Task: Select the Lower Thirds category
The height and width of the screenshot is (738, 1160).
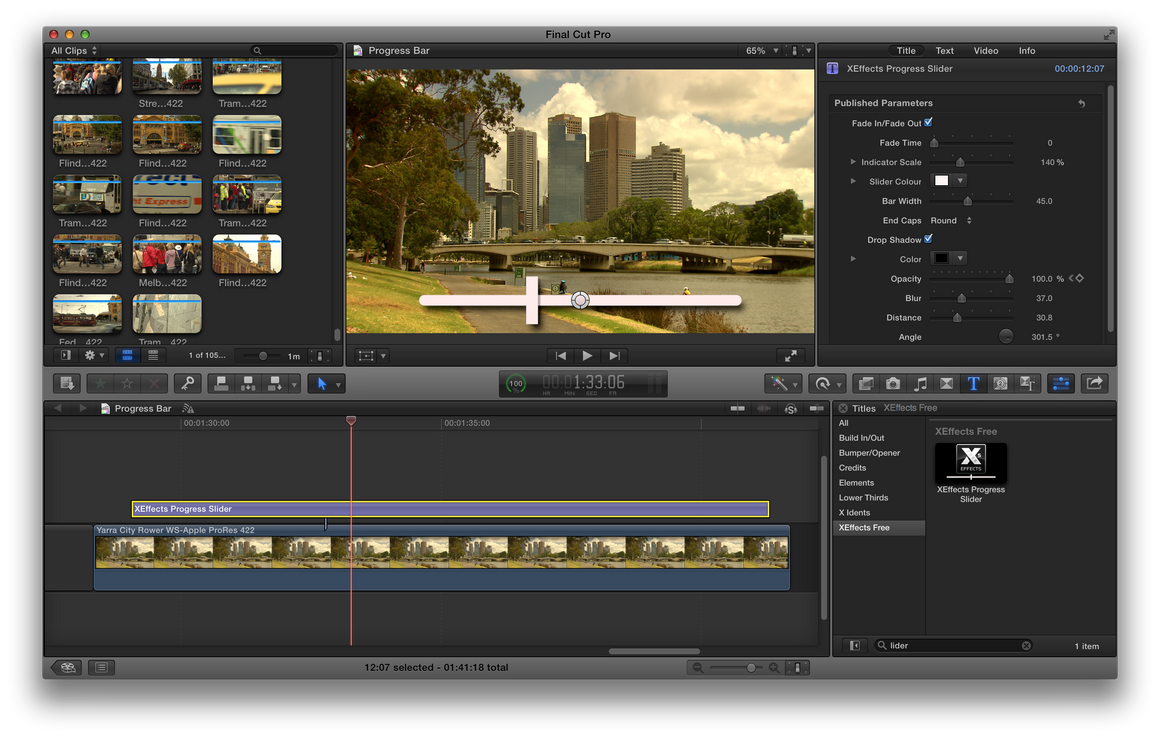Action: tap(863, 498)
